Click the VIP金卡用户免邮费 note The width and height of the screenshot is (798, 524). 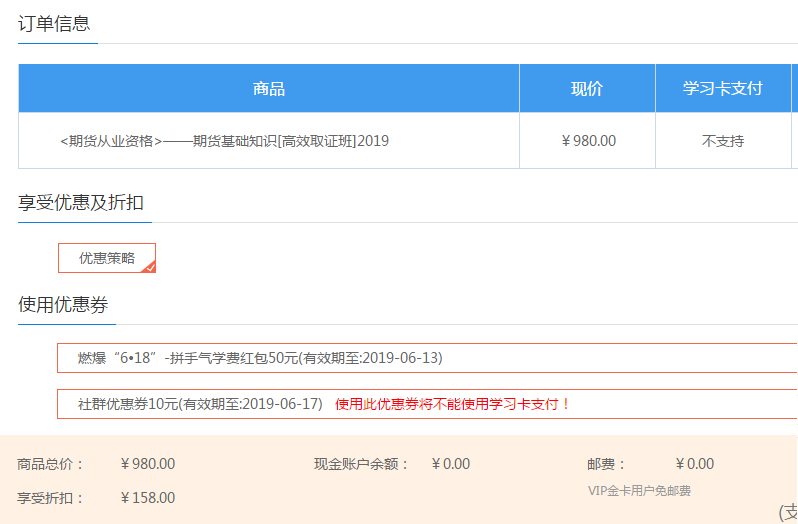point(639,491)
